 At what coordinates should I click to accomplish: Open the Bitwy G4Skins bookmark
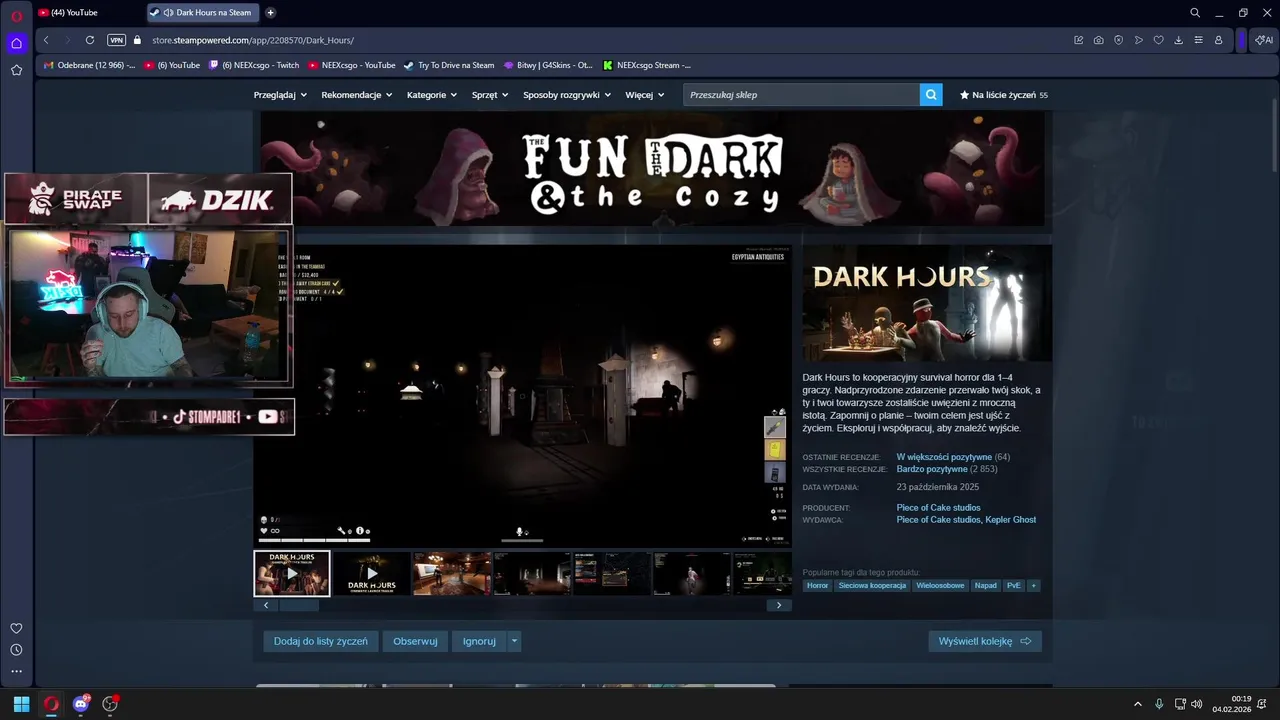point(548,65)
